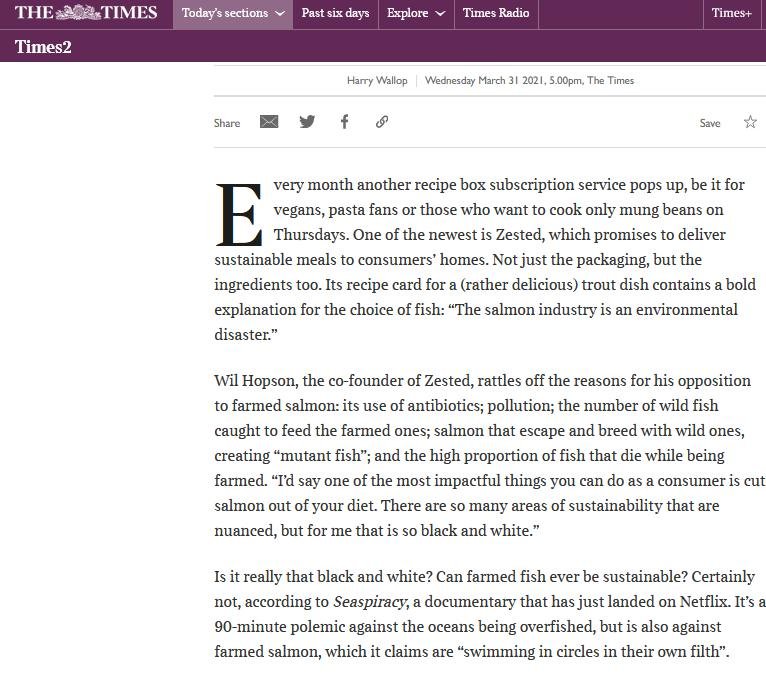The image size is (766, 682).
Task: Copy the article link with chain icon
Action: (382, 122)
